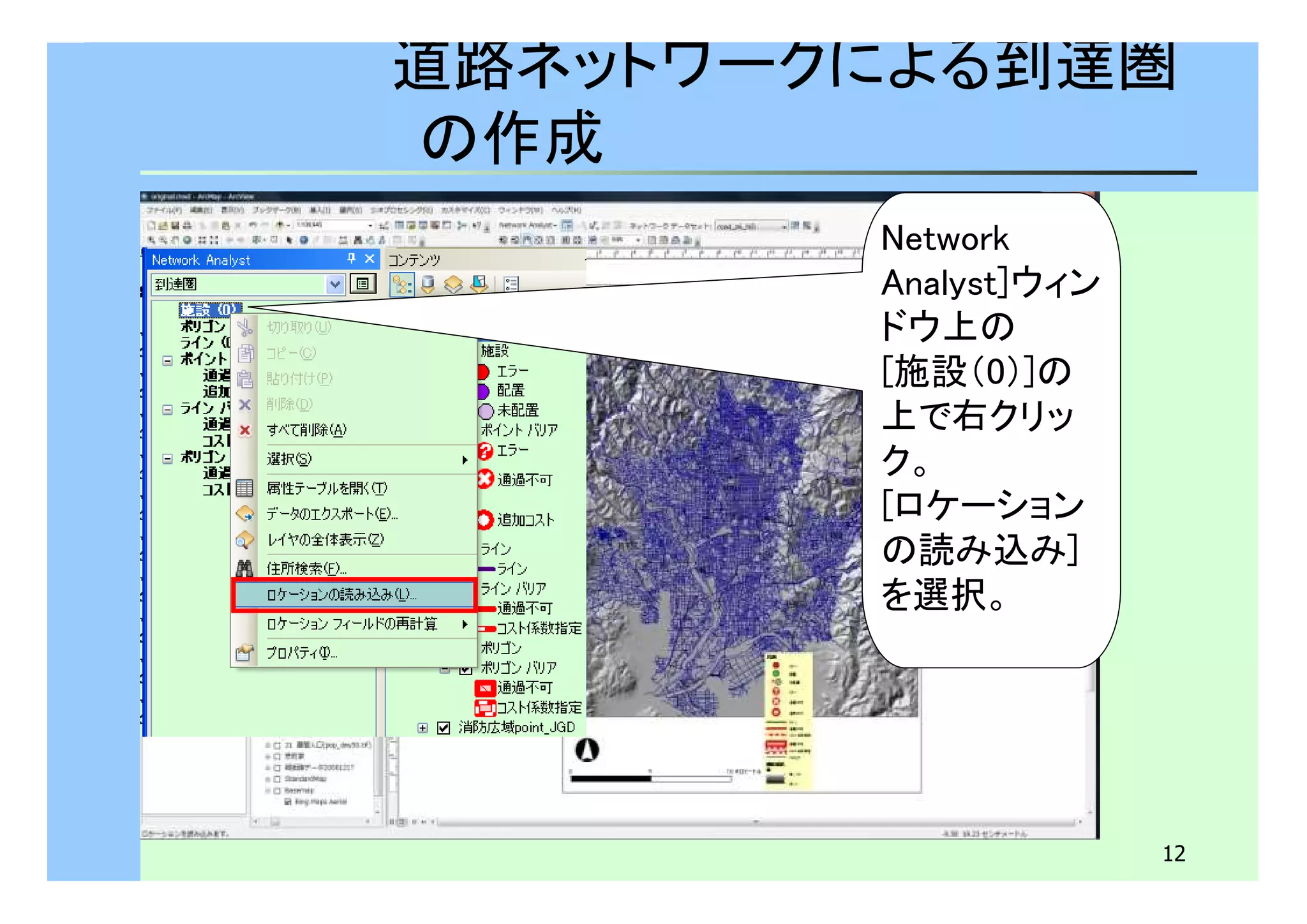Switch contents to List By Selection

479,285
